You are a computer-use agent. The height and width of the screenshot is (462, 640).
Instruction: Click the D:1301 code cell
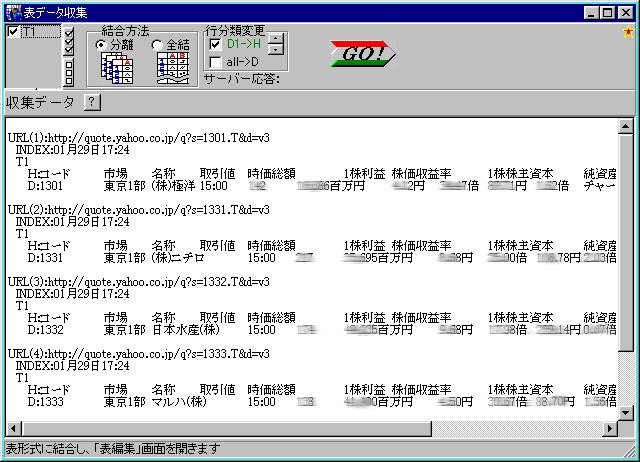point(45,186)
